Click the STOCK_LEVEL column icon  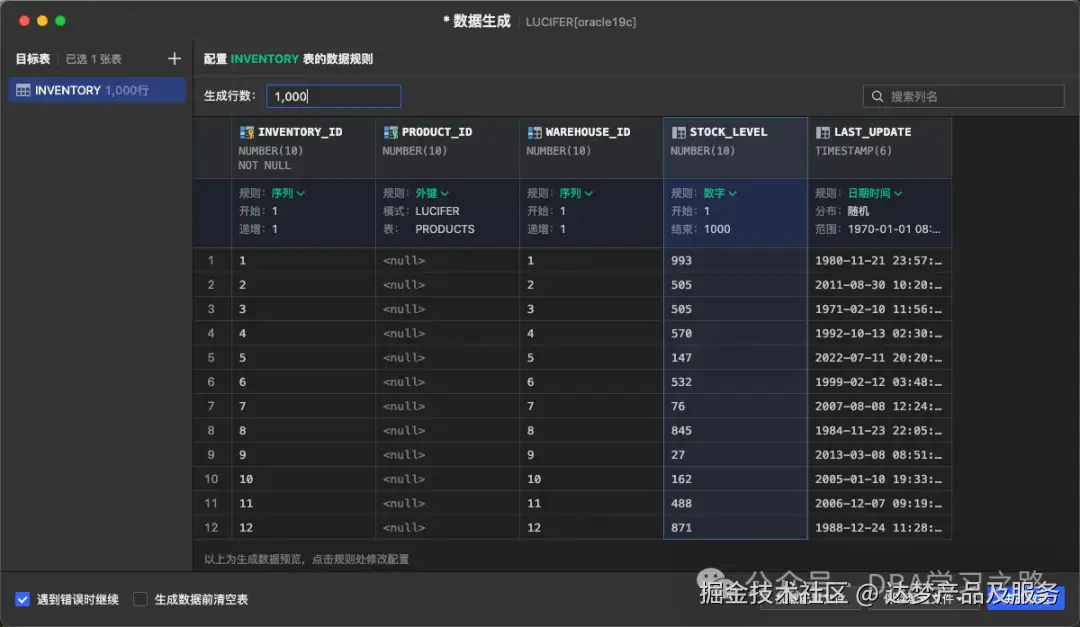pos(678,132)
